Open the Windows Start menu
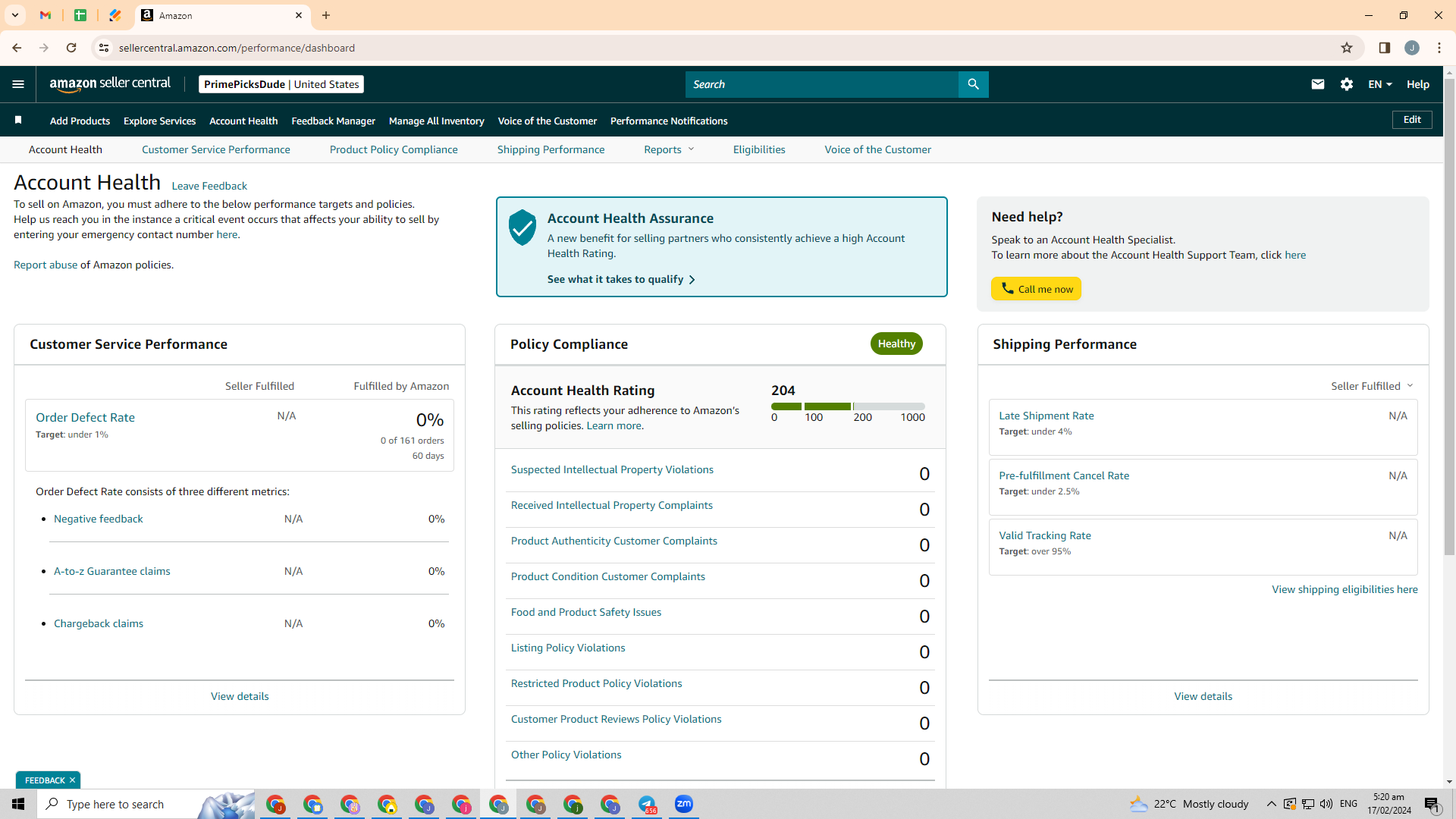Screen dimensions: 1456x819 tap(18, 804)
